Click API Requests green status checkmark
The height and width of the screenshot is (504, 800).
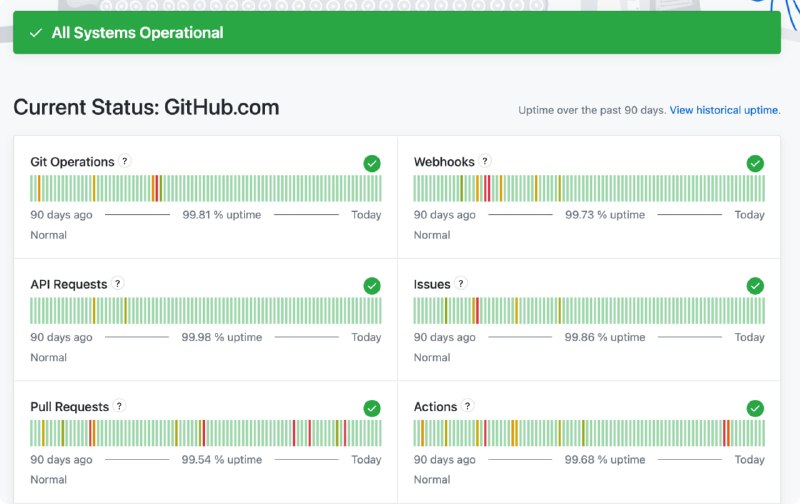[372, 286]
